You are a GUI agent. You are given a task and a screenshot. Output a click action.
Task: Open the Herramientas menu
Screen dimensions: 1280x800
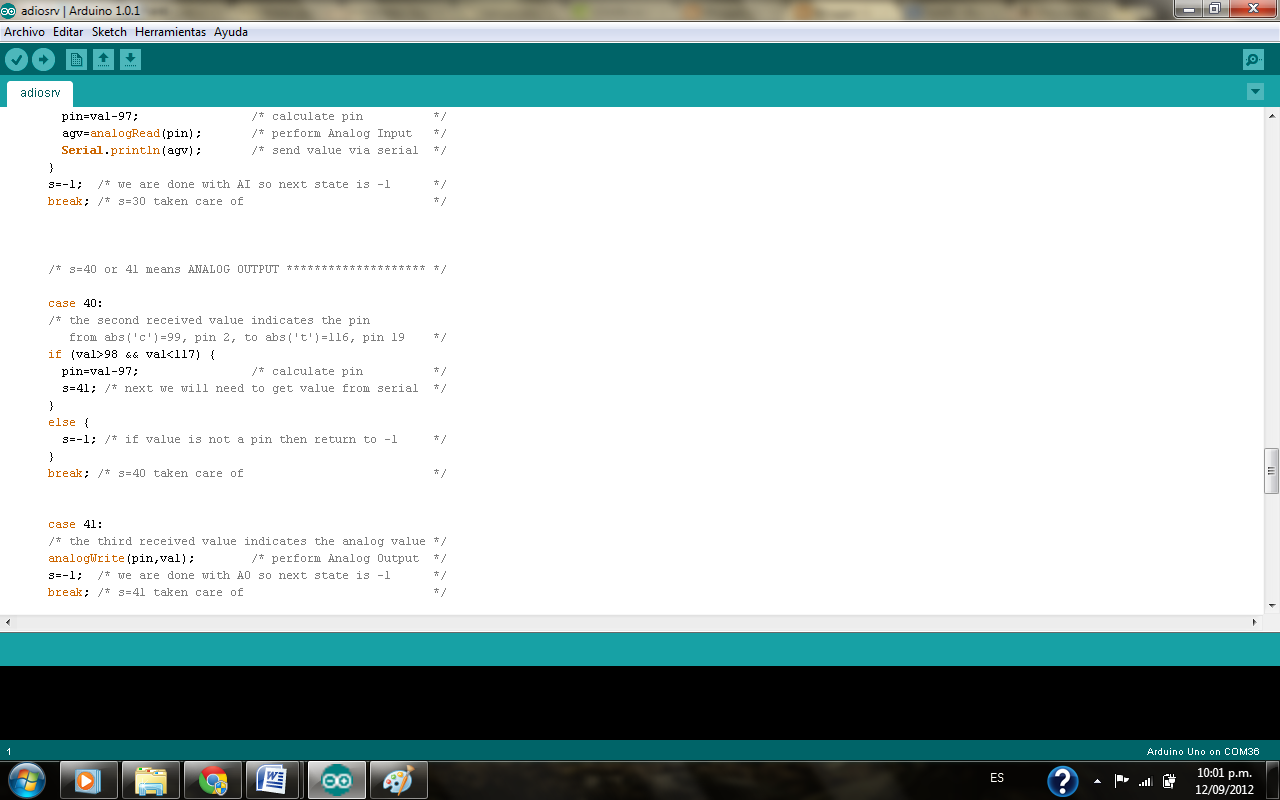(170, 32)
